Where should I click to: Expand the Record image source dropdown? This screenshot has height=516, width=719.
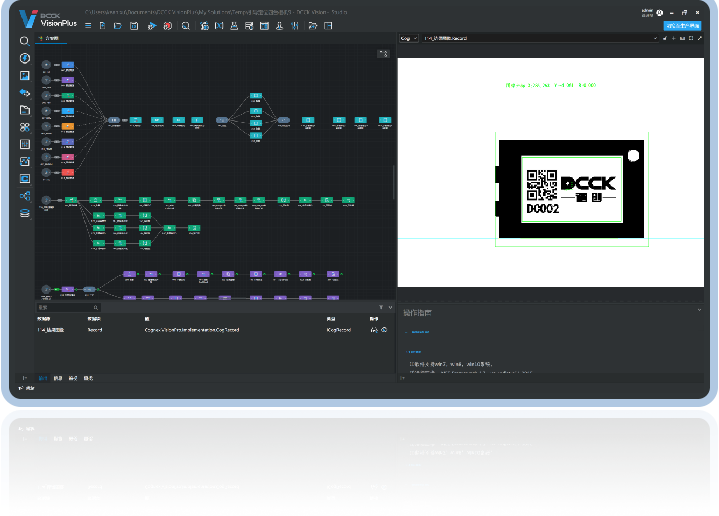[654, 39]
